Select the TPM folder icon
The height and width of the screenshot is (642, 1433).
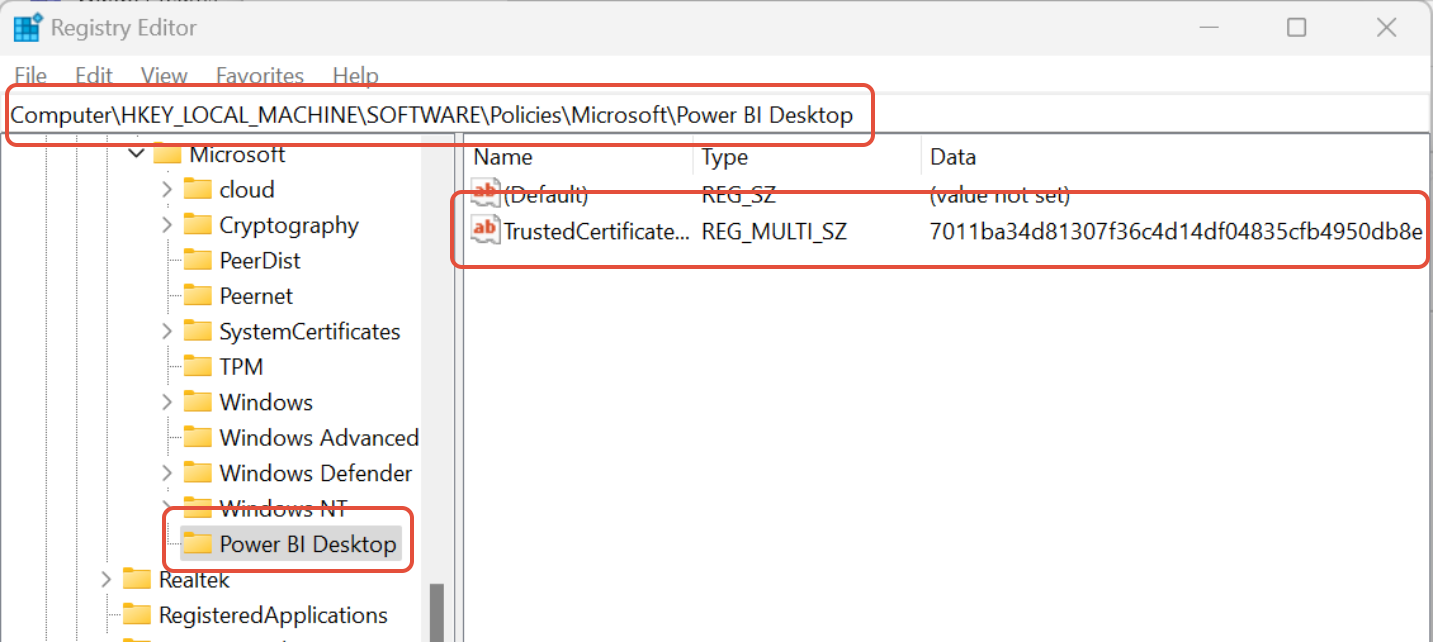point(198,368)
